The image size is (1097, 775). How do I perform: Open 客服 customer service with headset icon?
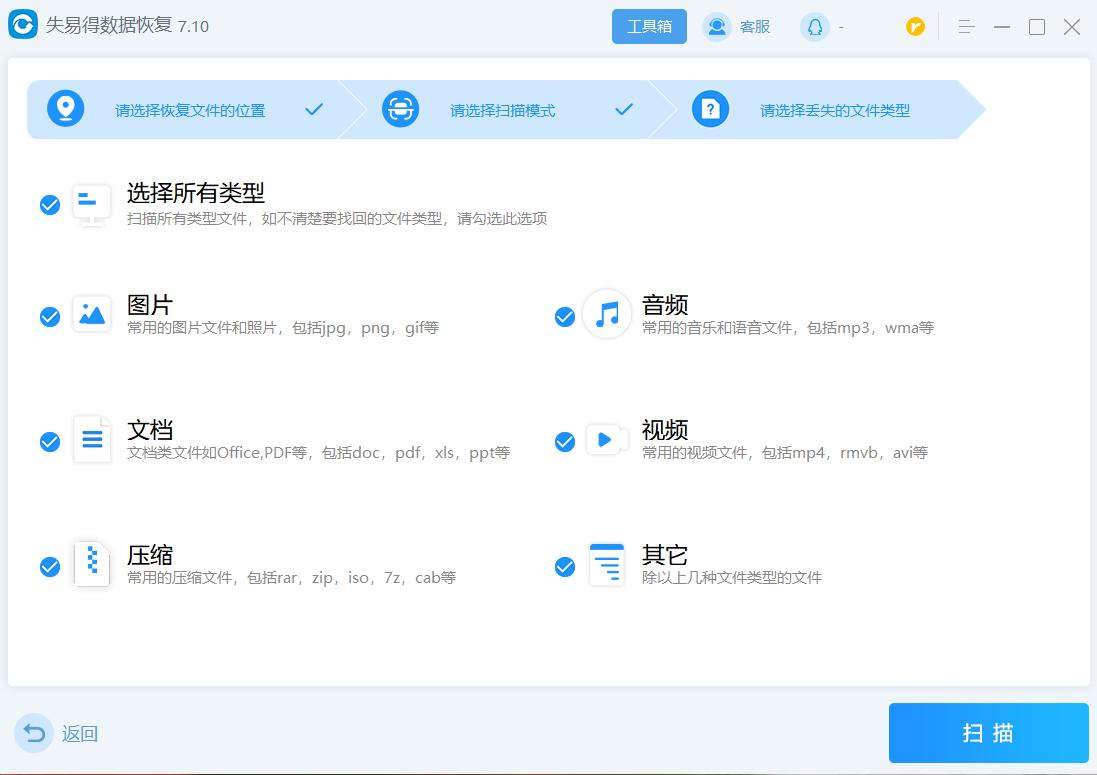point(737,26)
